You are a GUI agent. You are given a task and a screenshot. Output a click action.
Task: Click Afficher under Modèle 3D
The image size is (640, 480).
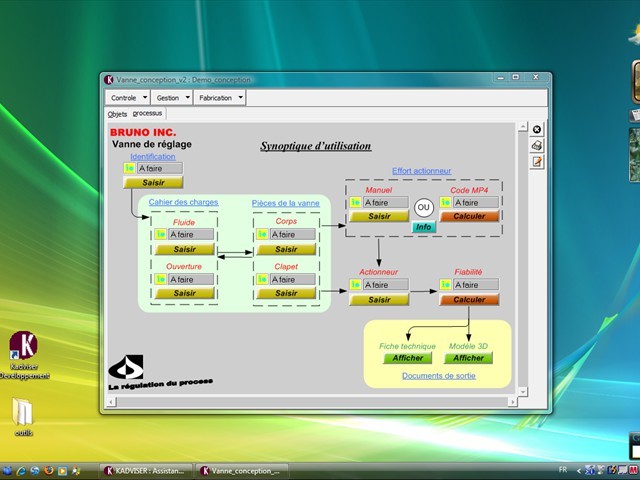click(468, 358)
